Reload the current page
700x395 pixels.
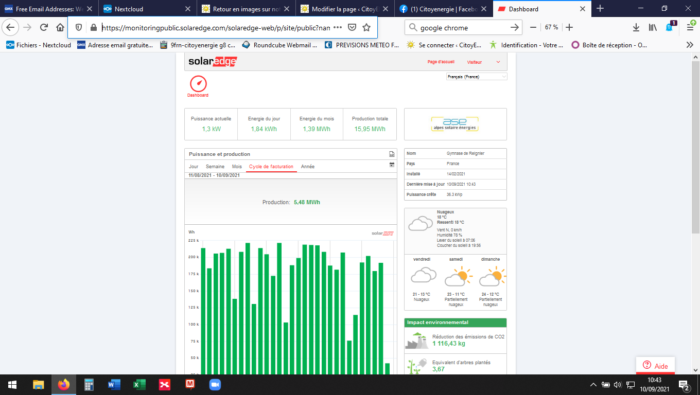(x=43, y=27)
